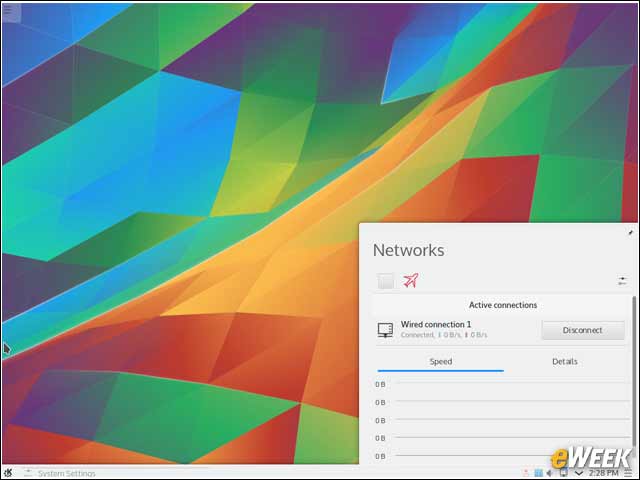640x480 pixels.
Task: Open the panel settings hamburger icon
Action: click(628, 473)
